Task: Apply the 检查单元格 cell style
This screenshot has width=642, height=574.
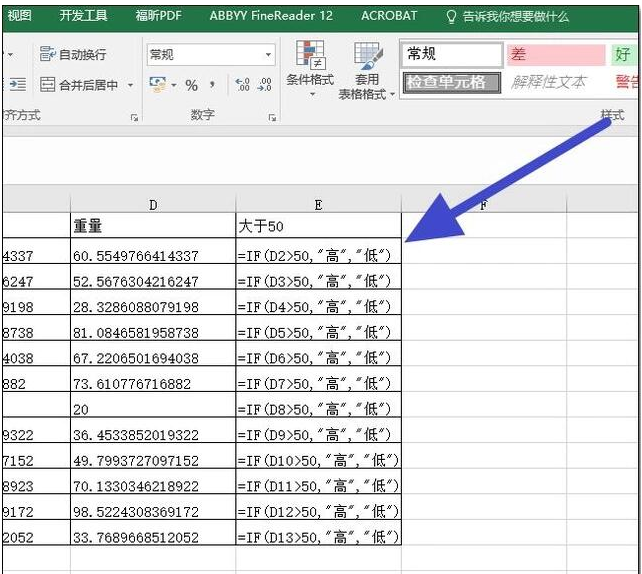Action: (x=452, y=83)
